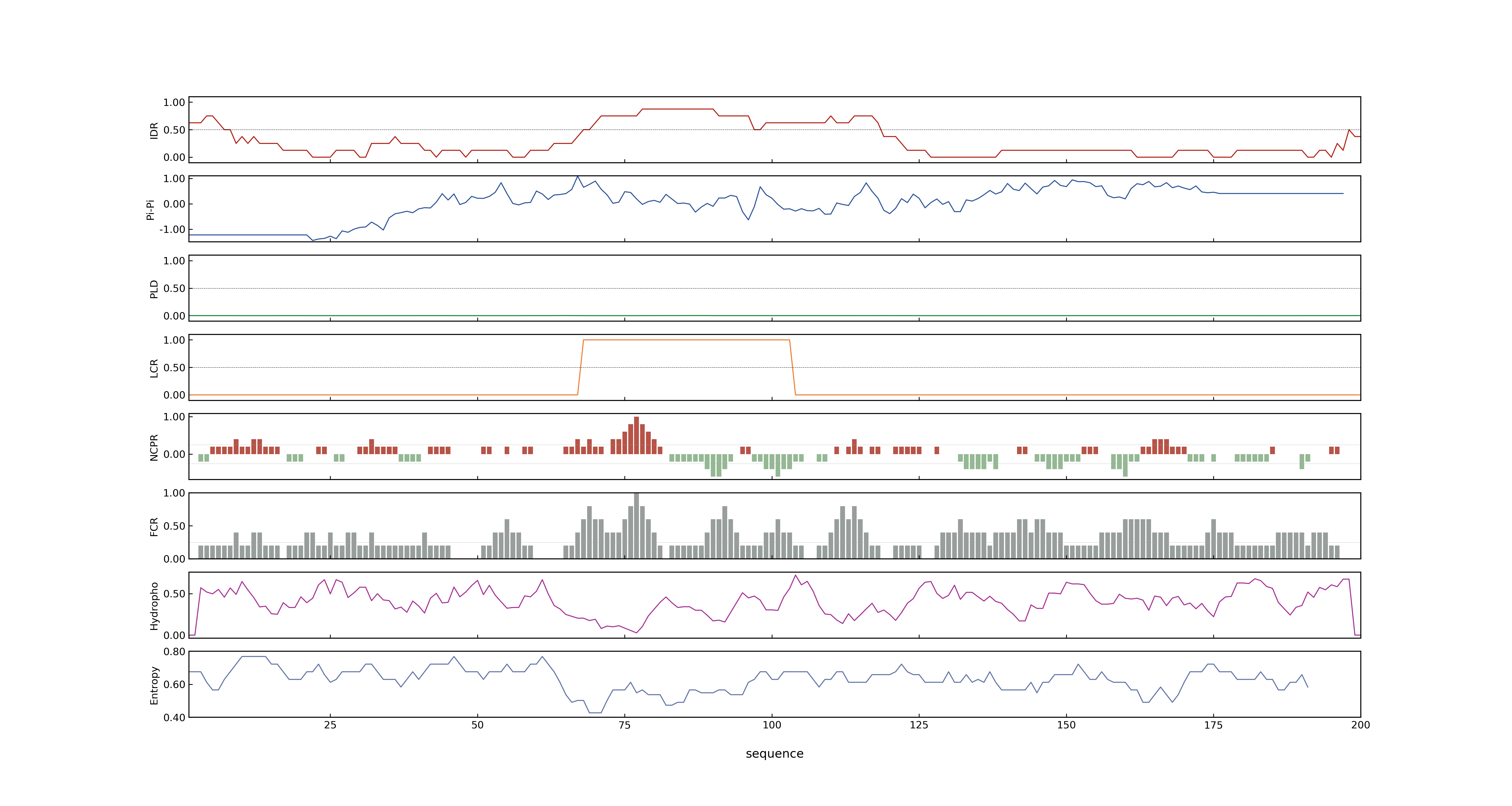Click the 0.50 tick on Hydropho axis
The image size is (1512, 806).
[174, 594]
